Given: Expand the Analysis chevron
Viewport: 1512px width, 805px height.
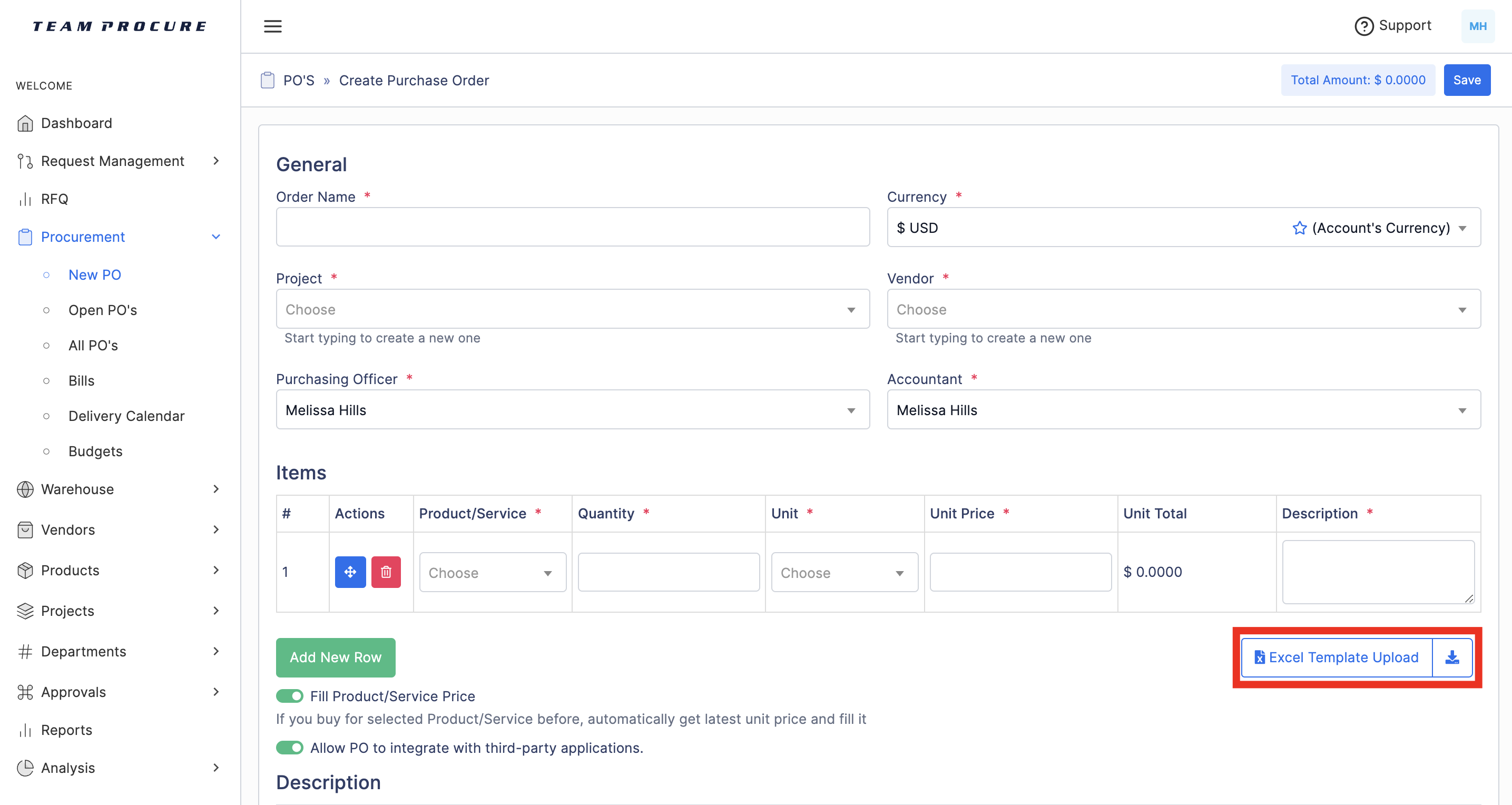Looking at the screenshot, I should click(216, 768).
